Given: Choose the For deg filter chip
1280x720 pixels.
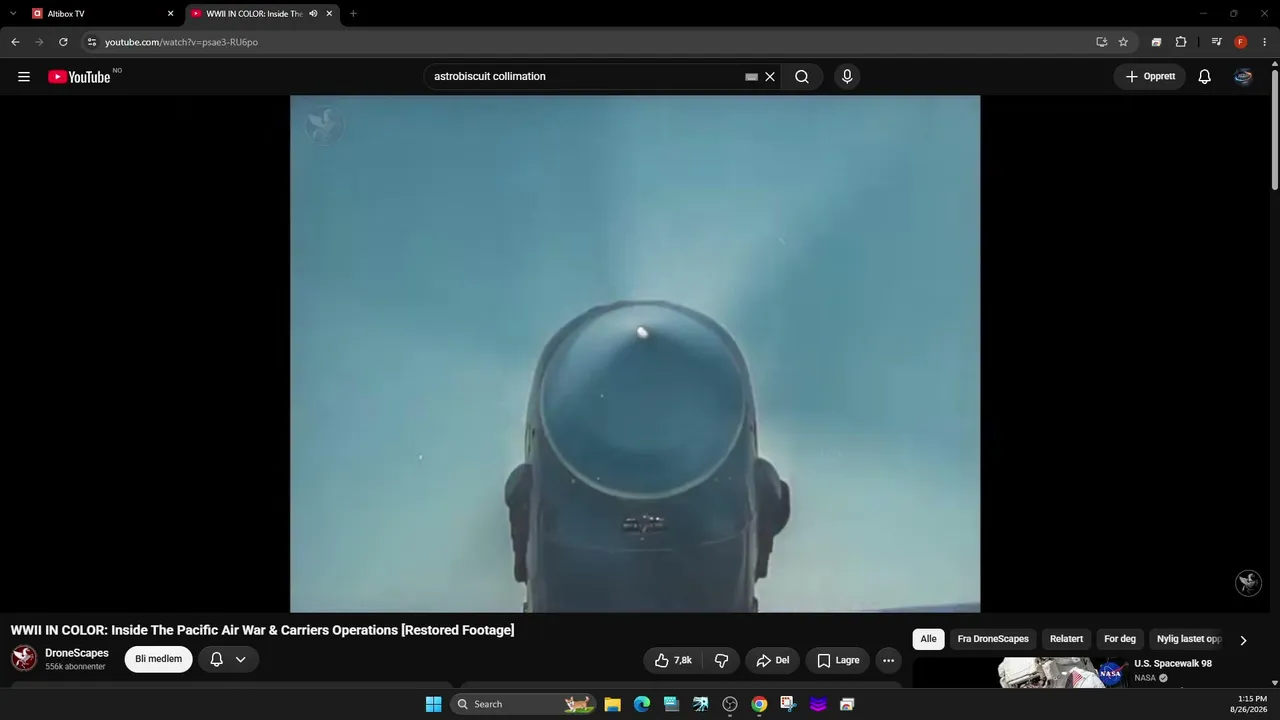Looking at the screenshot, I should coord(1120,639).
